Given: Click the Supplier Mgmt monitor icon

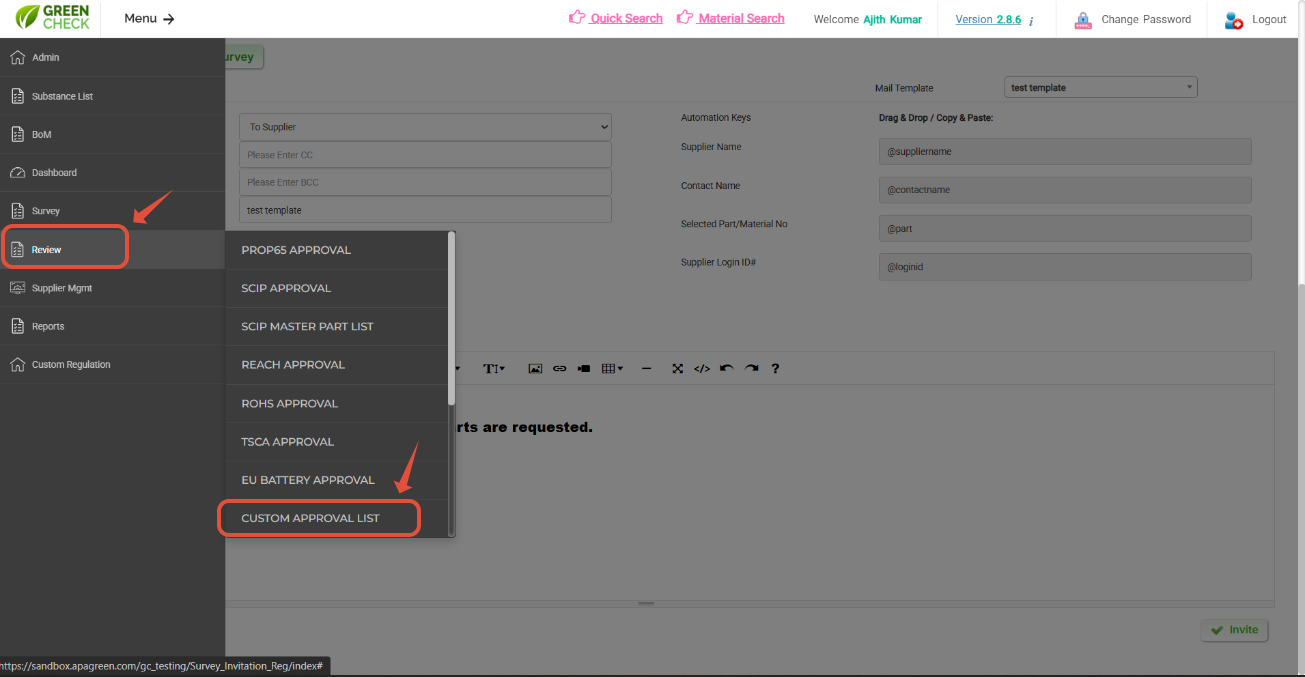Looking at the screenshot, I should click(17, 288).
